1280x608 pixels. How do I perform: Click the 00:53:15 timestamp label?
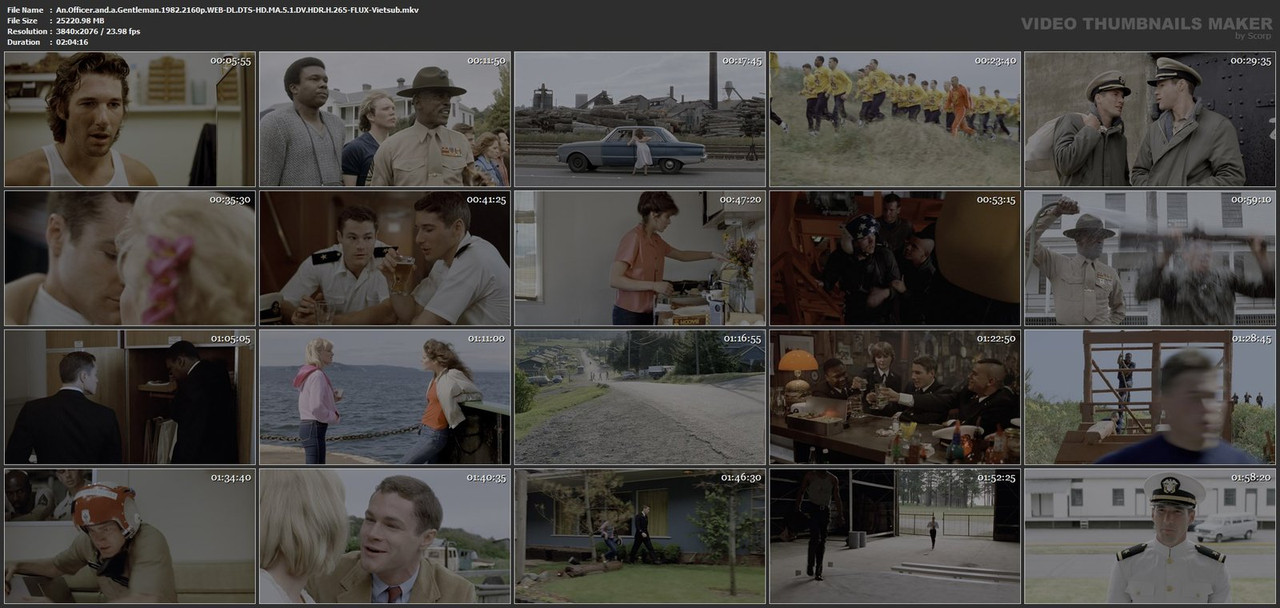(x=996, y=200)
